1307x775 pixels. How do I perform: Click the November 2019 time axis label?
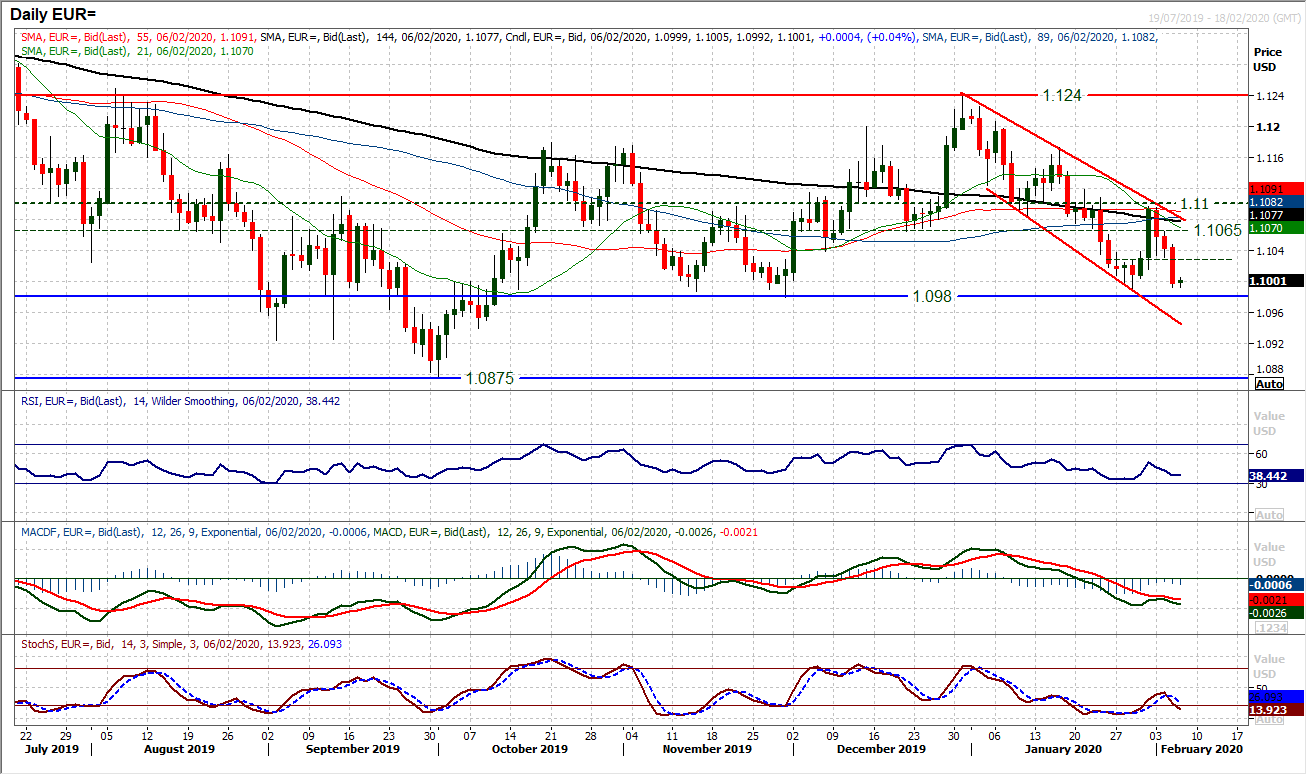pyautogui.click(x=709, y=748)
